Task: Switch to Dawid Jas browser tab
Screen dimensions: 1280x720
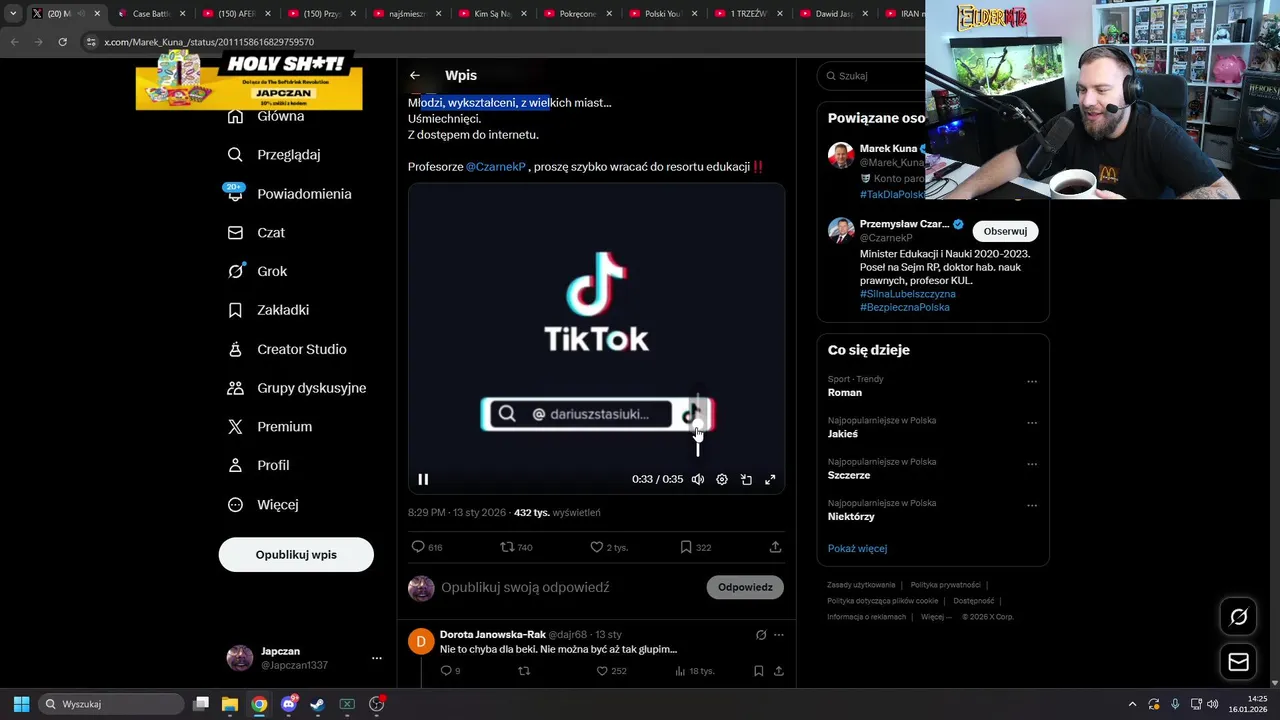Action: coord(834,14)
